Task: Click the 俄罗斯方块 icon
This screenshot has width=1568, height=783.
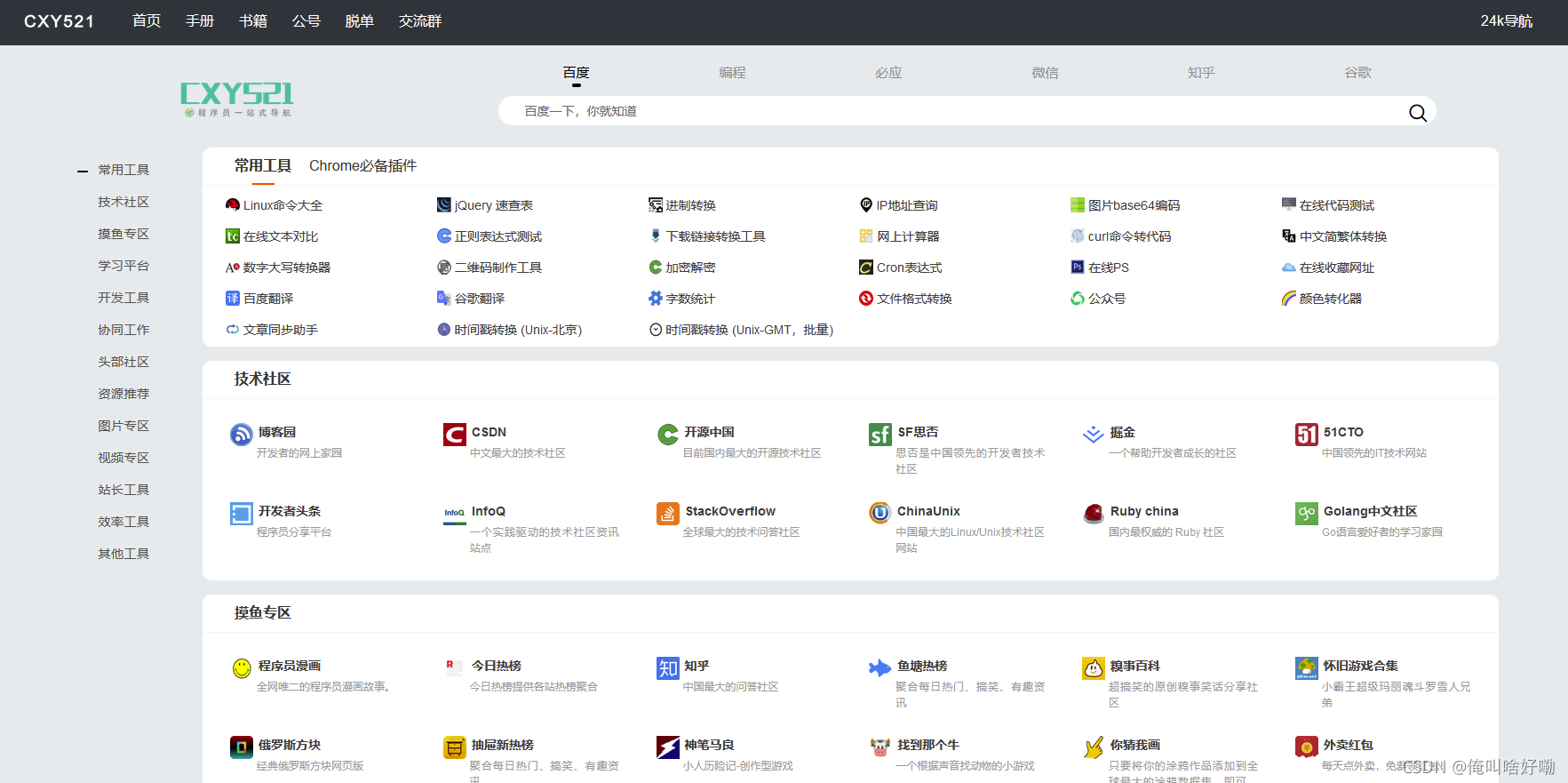Action: tap(242, 747)
